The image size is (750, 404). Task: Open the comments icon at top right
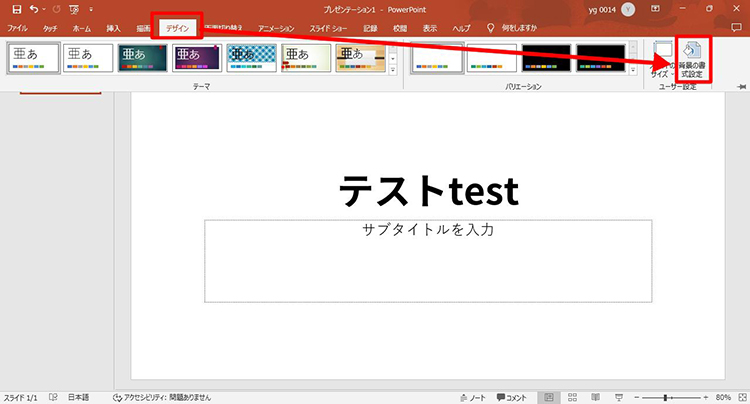736,29
